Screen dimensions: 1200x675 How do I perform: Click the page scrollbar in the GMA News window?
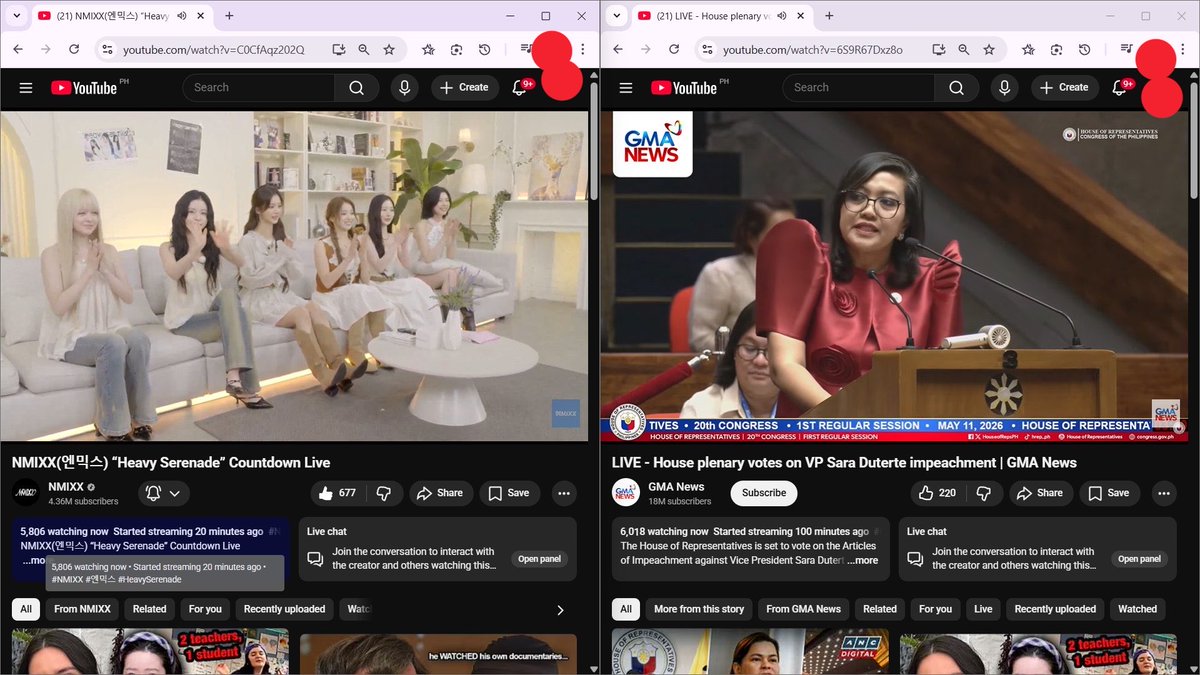[x=1195, y=140]
